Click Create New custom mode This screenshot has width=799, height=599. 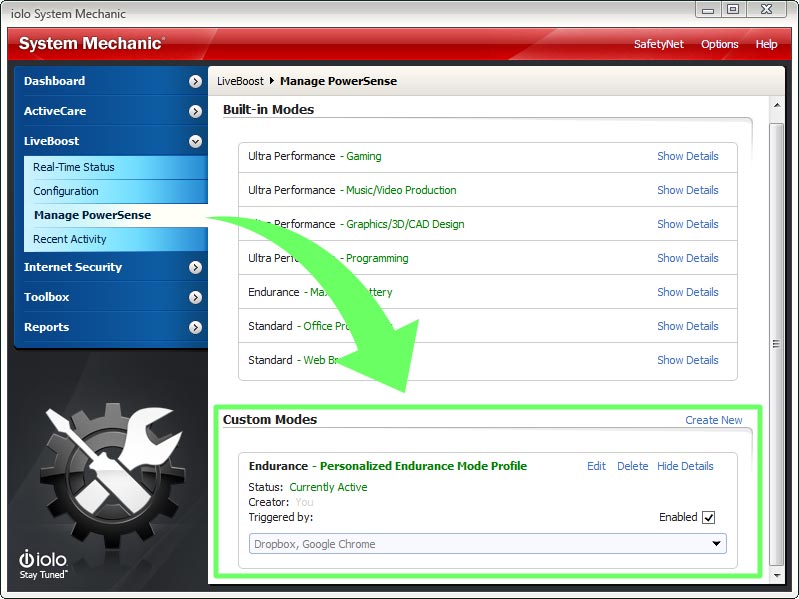click(713, 420)
